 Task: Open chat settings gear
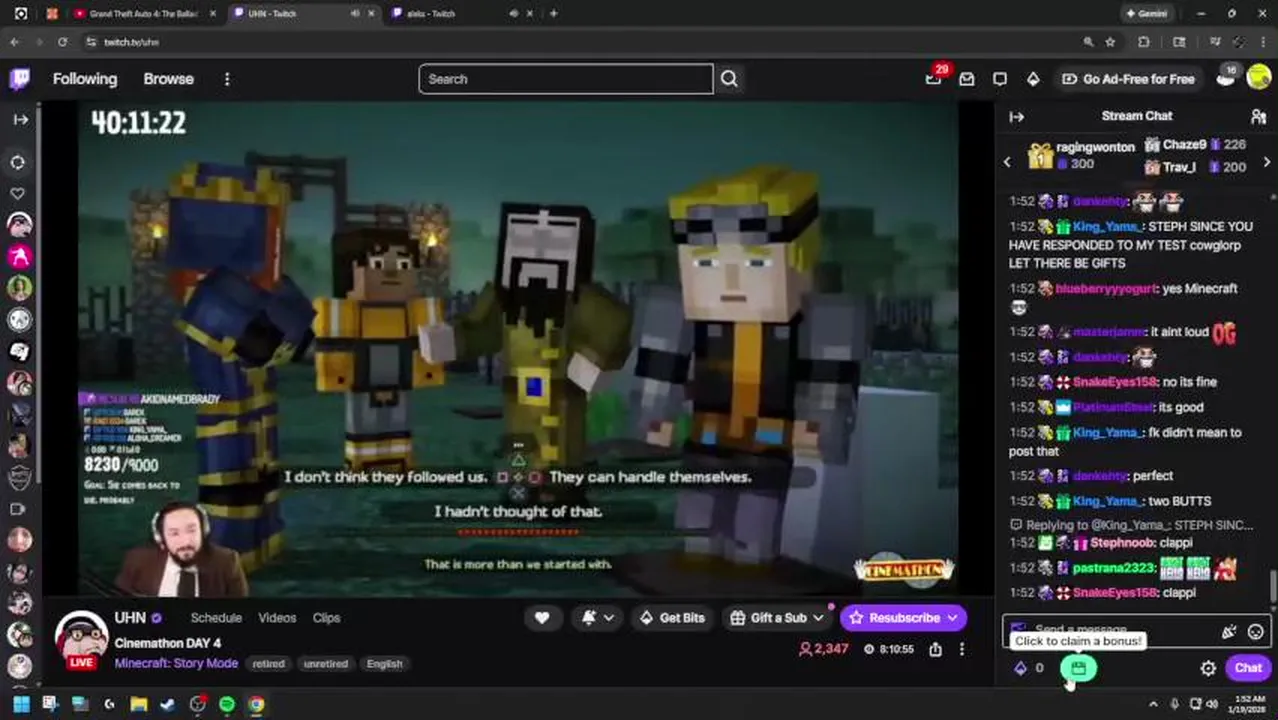pyautogui.click(x=1208, y=668)
